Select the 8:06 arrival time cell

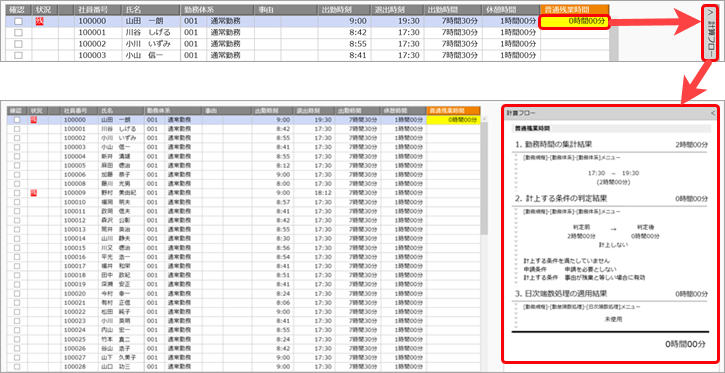pos(272,302)
